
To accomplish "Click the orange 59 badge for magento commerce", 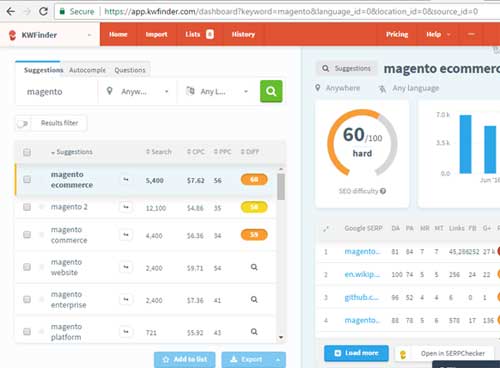I will 254,235.
